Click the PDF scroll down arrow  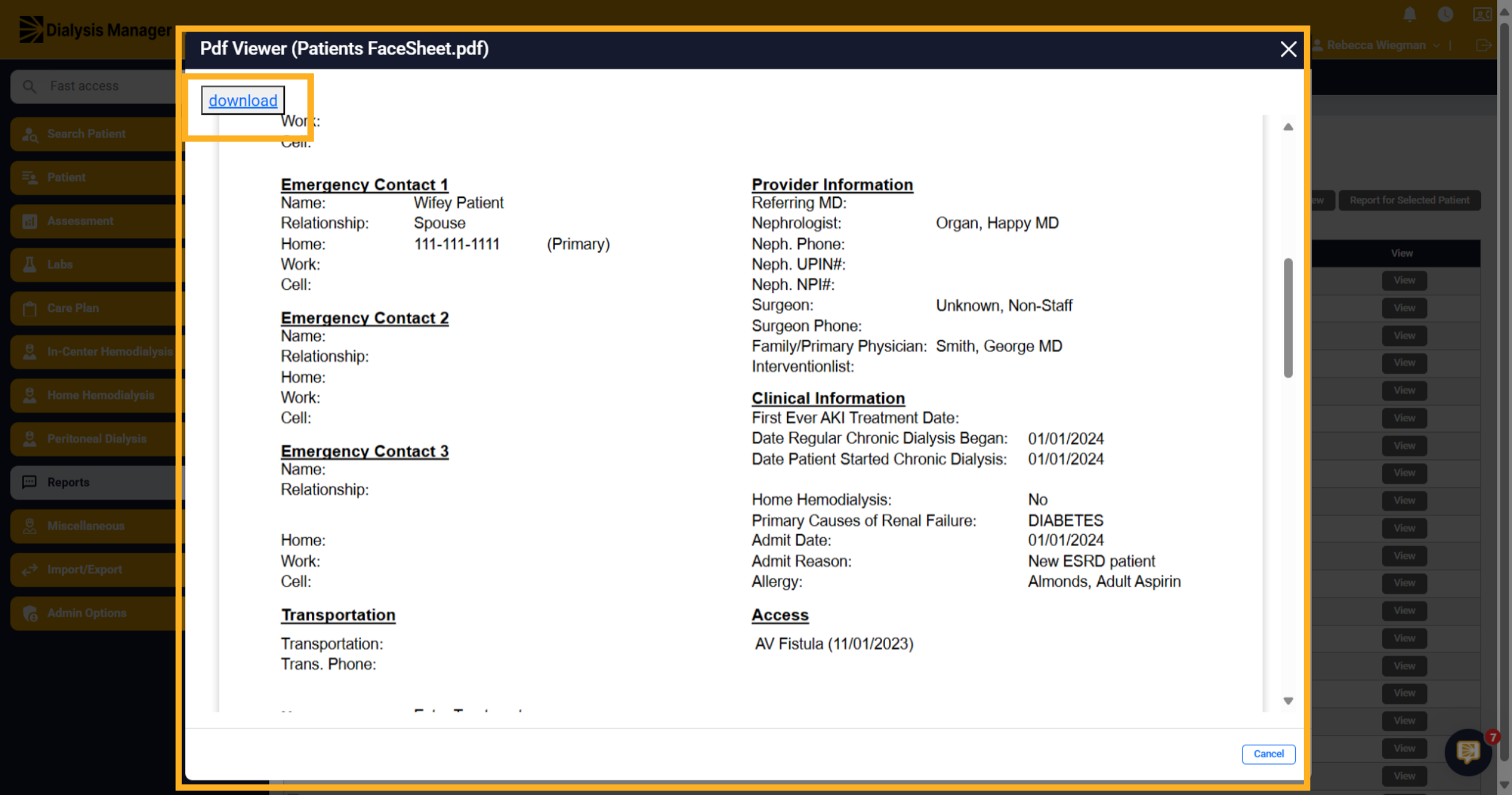[1288, 701]
